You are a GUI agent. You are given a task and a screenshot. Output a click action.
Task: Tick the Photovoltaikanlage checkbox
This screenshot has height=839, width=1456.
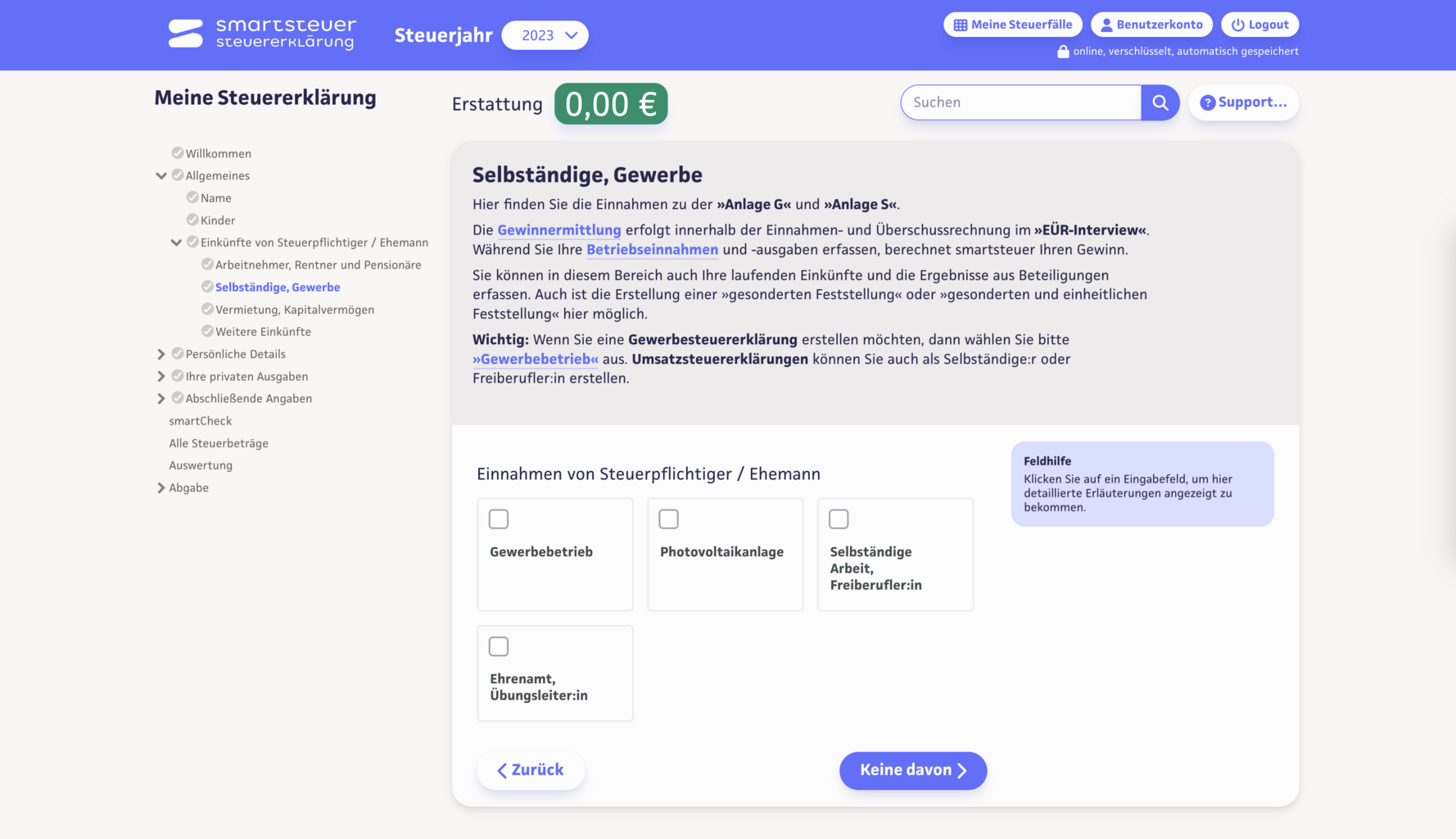pyautogui.click(x=668, y=519)
